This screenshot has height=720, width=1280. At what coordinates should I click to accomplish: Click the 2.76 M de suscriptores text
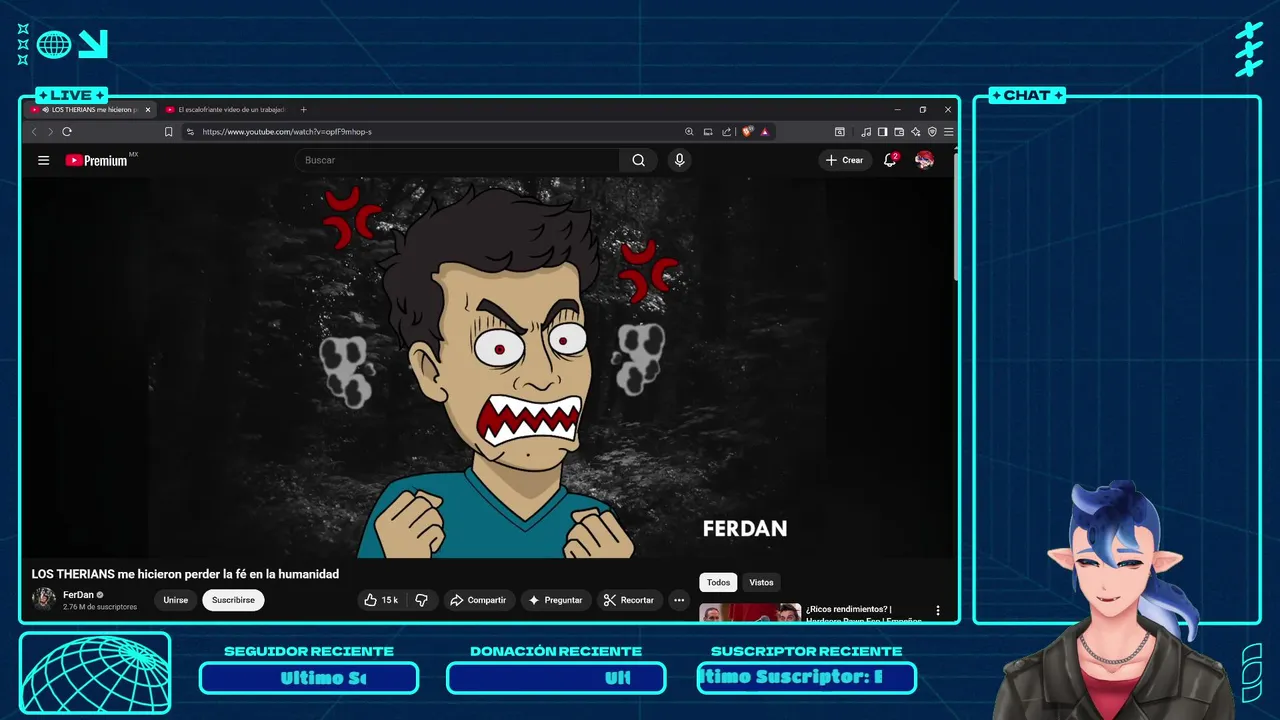[x=100, y=607]
